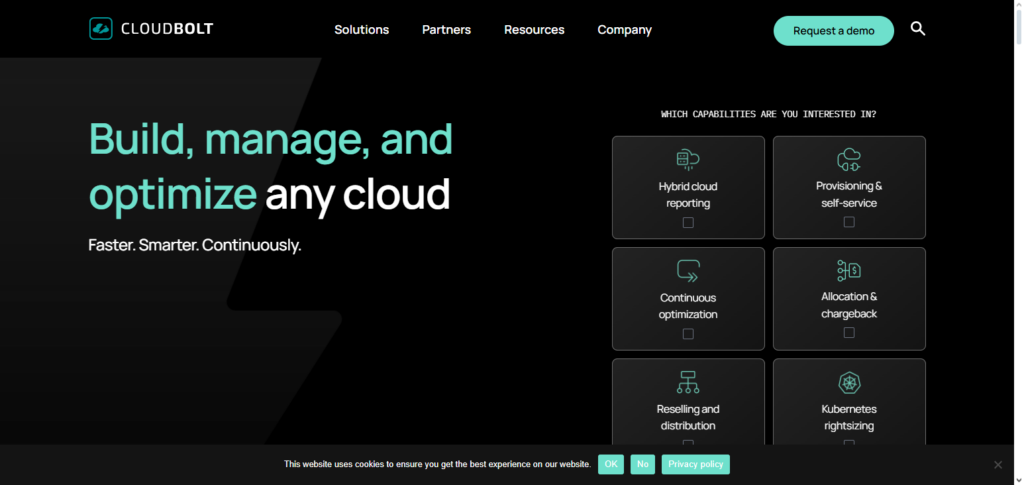This screenshot has width=1024, height=485.
Task: Tick the Provisioning & self-service checkbox
Action: point(849,222)
